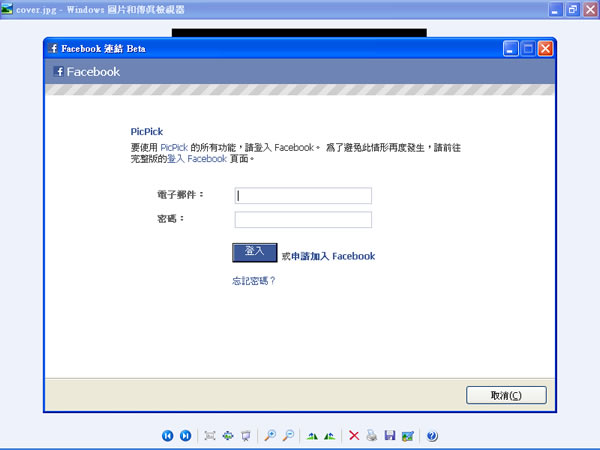Minimize the Facebook 連結 Beta dialog
The height and width of the screenshot is (450, 600).
(510, 49)
